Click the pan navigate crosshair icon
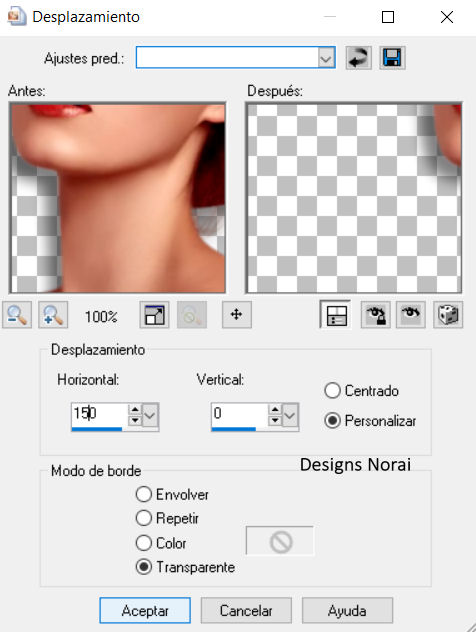Screen dimensions: 476x632 (237, 315)
